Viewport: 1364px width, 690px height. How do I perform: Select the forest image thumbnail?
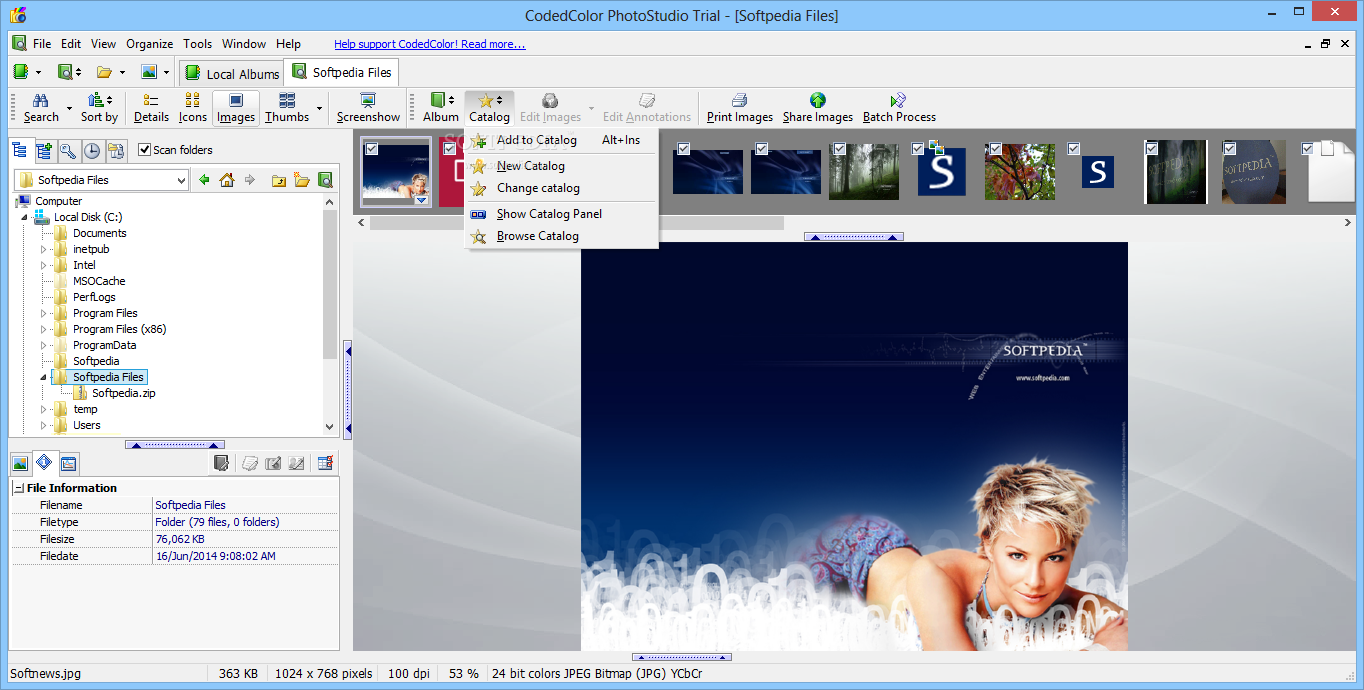[864, 173]
